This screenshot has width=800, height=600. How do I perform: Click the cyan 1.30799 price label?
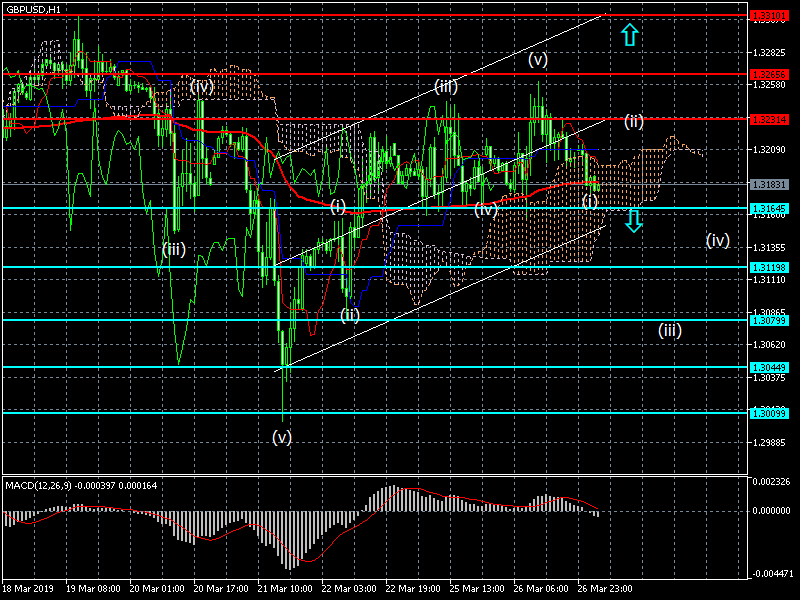(x=769, y=320)
